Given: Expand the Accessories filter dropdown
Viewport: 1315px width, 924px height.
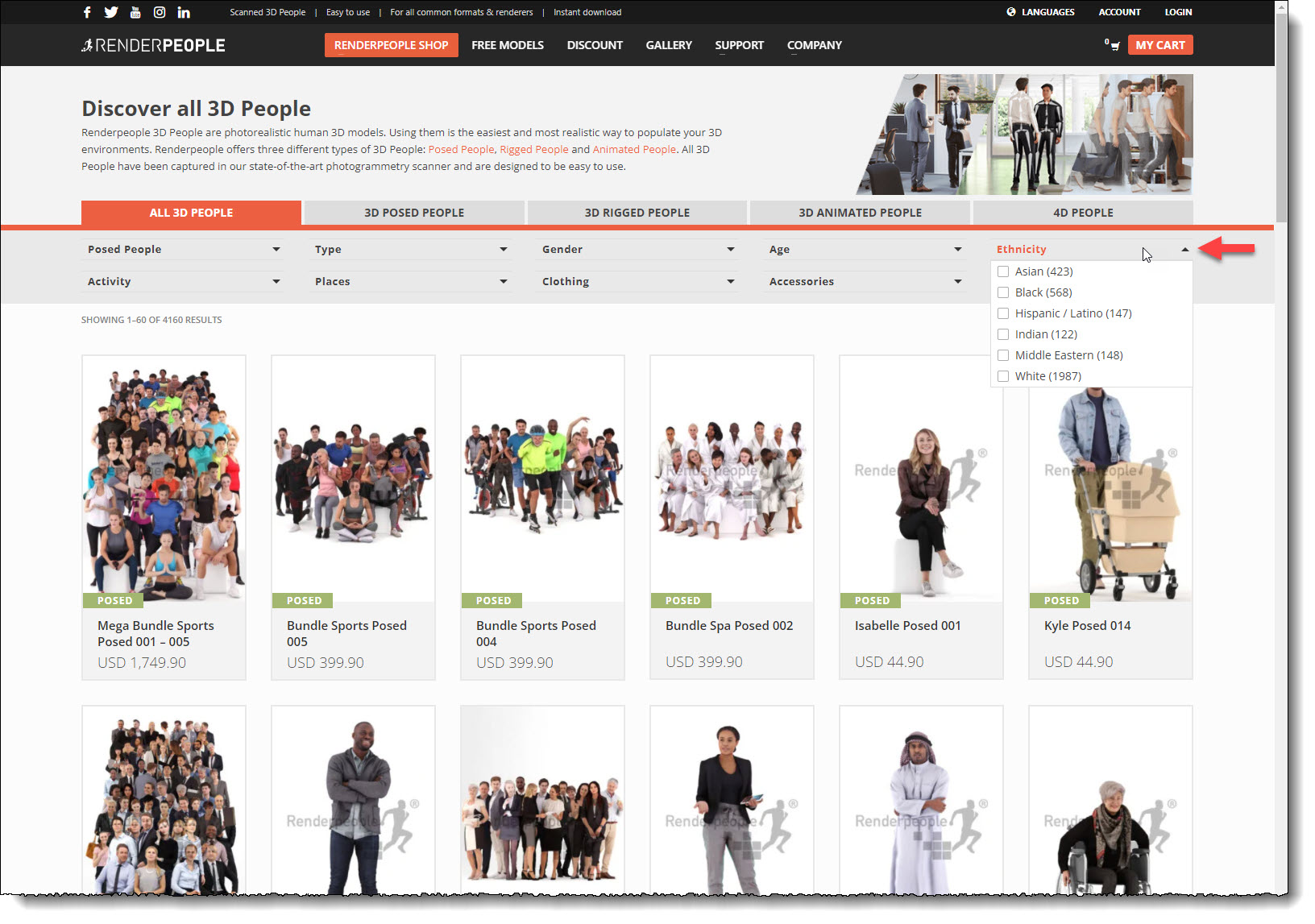Looking at the screenshot, I should tap(865, 281).
